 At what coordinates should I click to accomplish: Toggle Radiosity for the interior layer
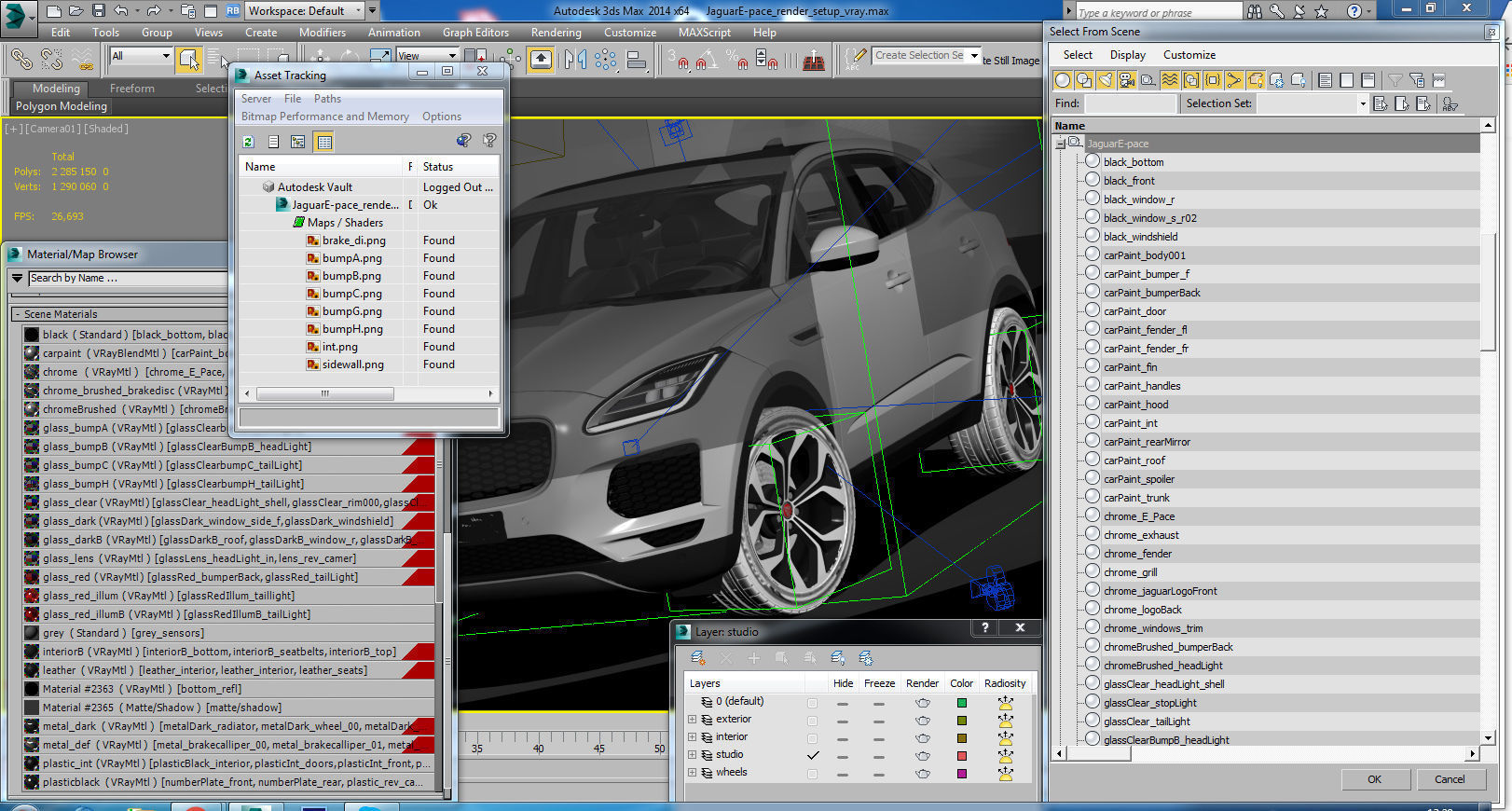pos(1005,738)
